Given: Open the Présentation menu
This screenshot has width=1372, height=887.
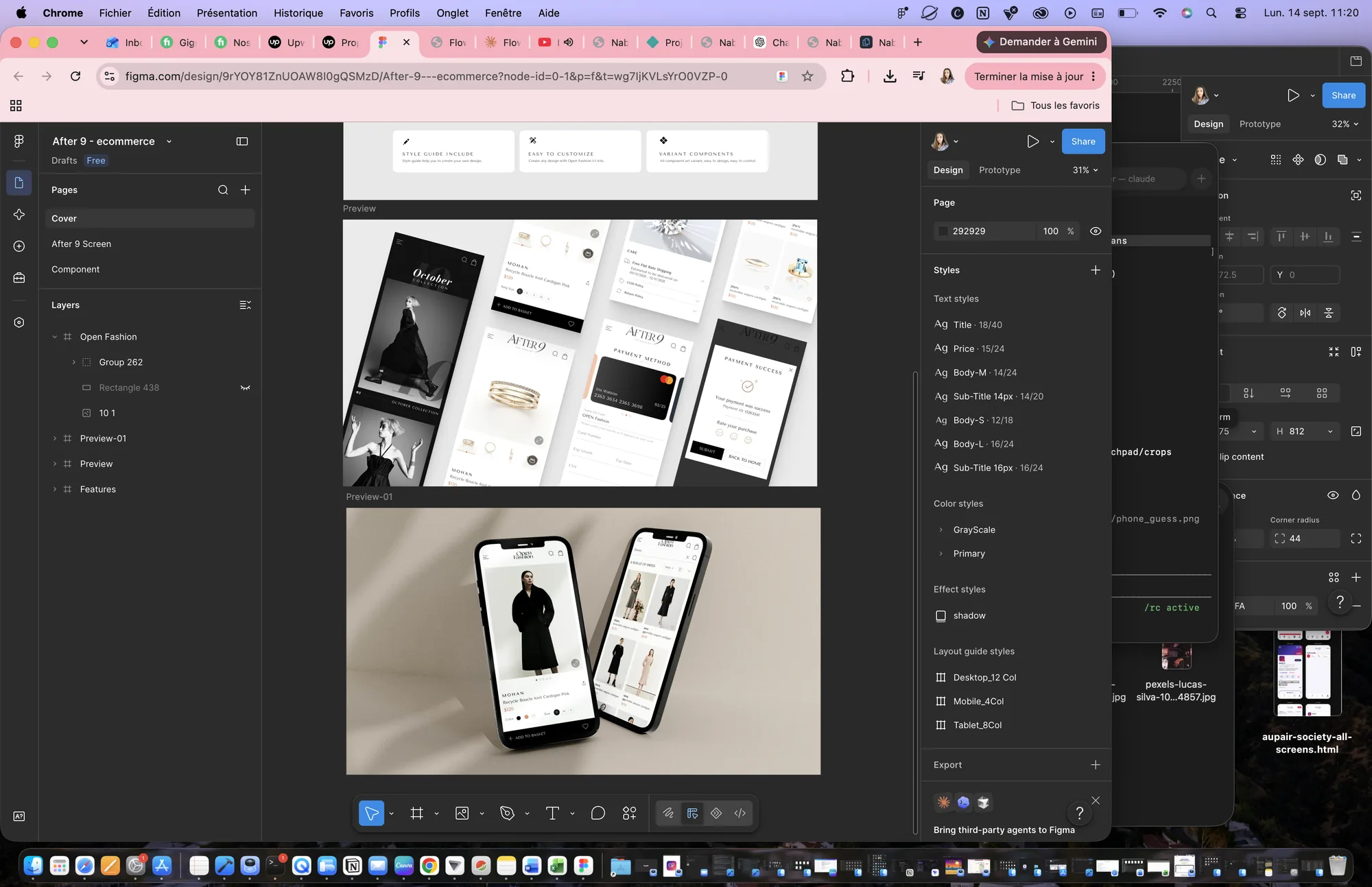Looking at the screenshot, I should 227,13.
